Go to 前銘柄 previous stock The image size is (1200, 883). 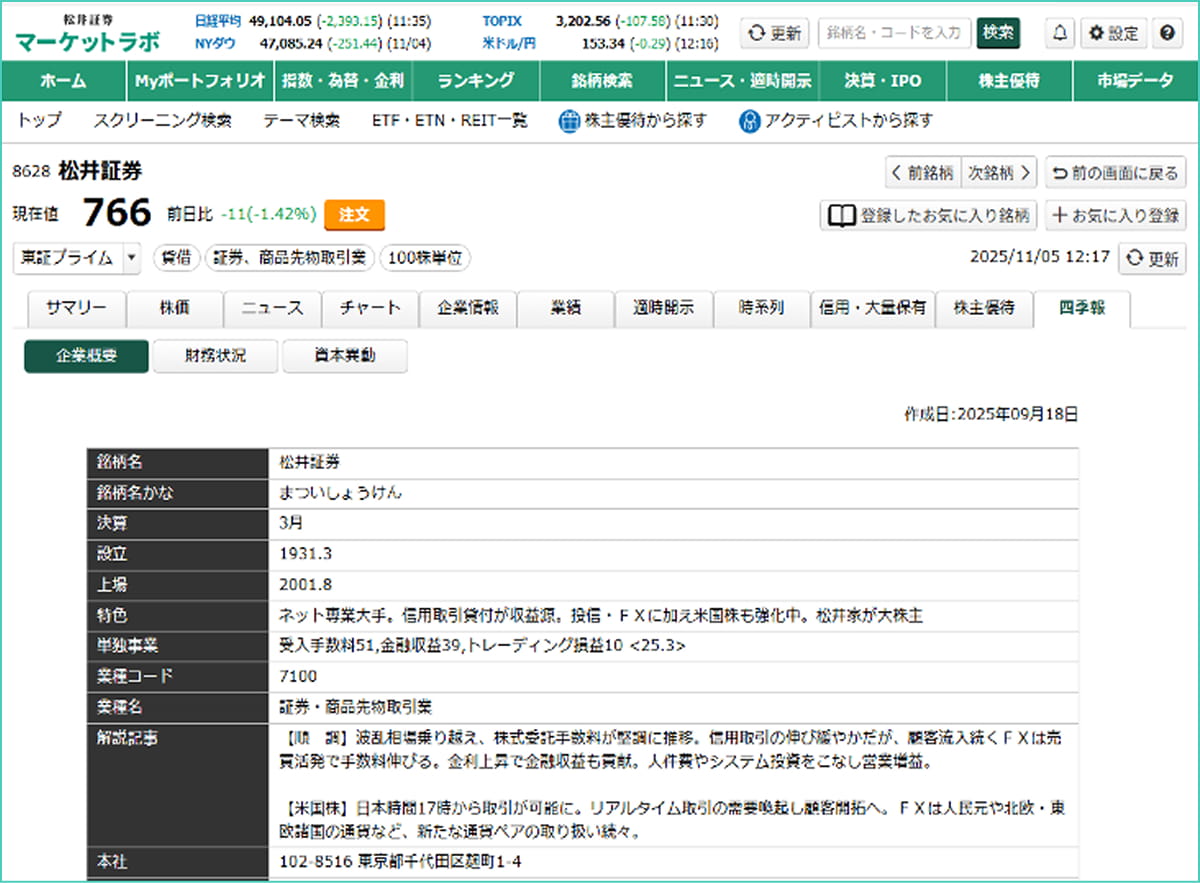(923, 173)
